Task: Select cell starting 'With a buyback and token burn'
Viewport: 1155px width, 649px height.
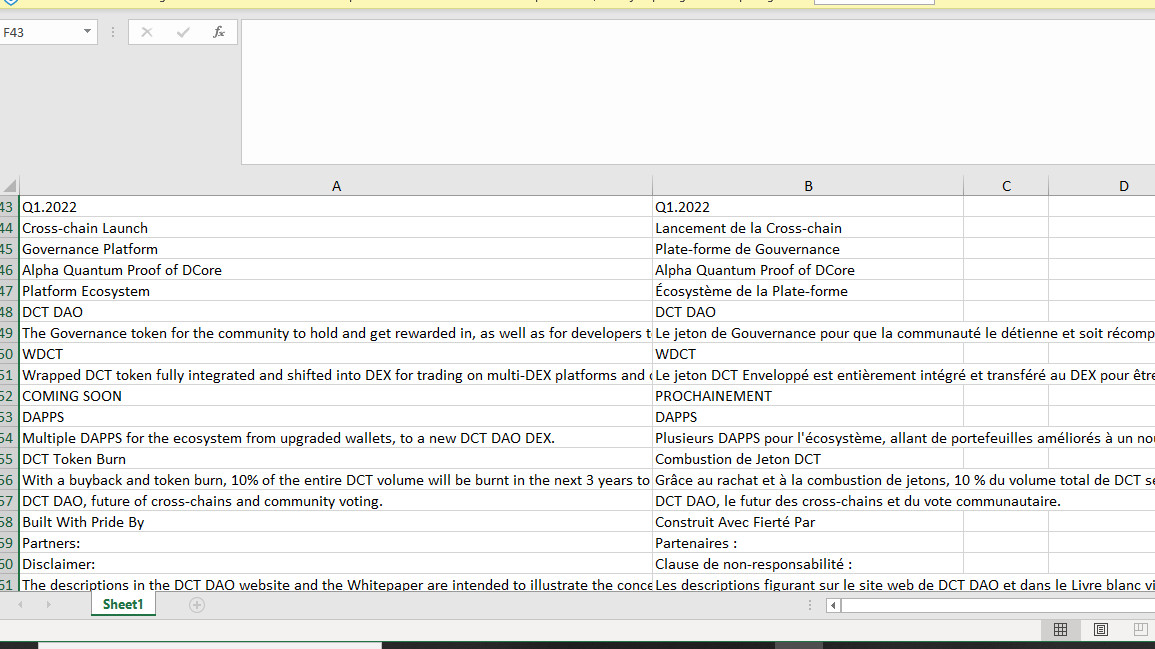Action: click(x=336, y=480)
